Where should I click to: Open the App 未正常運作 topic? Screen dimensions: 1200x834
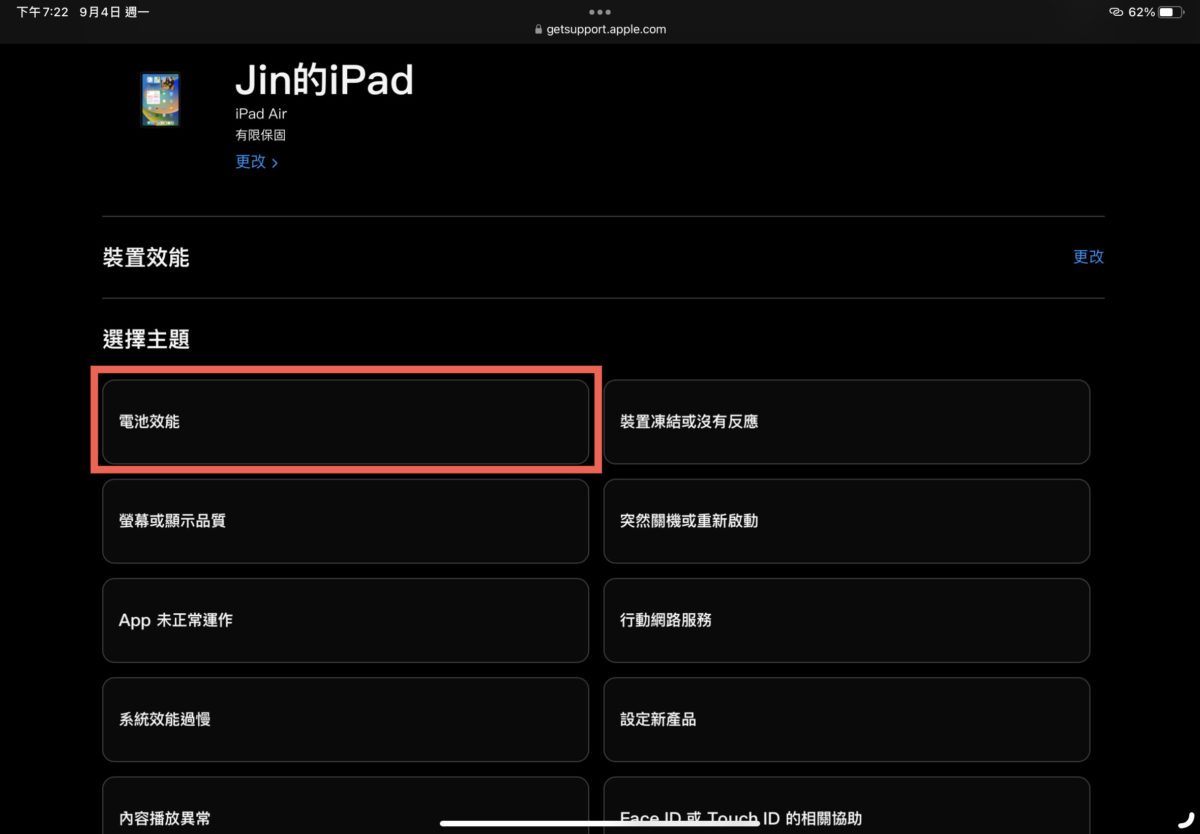(345, 620)
